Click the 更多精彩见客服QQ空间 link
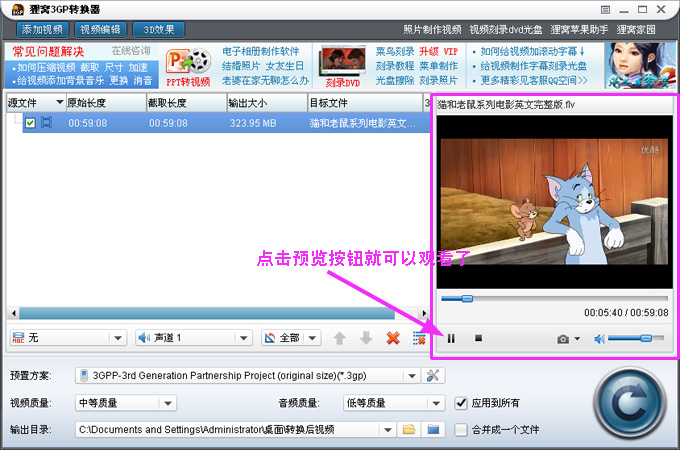The height and width of the screenshot is (450, 680). point(534,80)
